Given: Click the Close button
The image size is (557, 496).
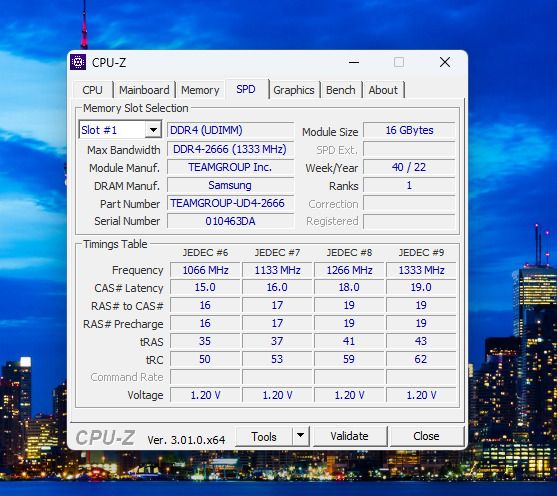Looking at the screenshot, I should pos(426,436).
